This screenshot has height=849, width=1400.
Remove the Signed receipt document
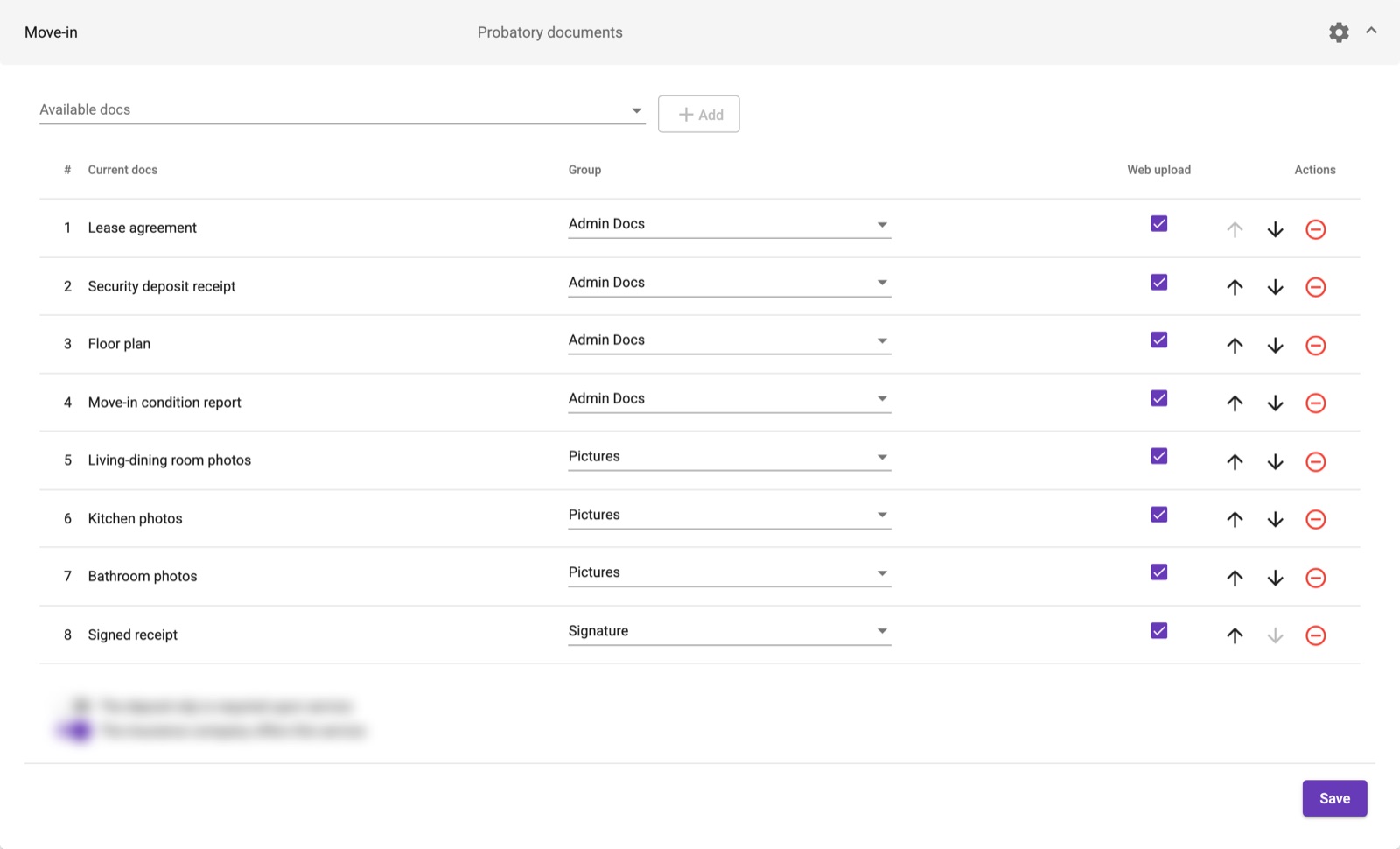click(x=1315, y=636)
